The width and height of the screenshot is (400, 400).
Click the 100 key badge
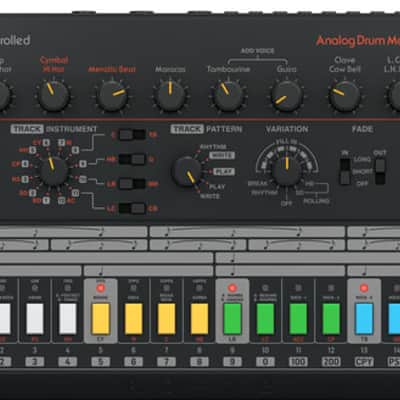click(298, 362)
